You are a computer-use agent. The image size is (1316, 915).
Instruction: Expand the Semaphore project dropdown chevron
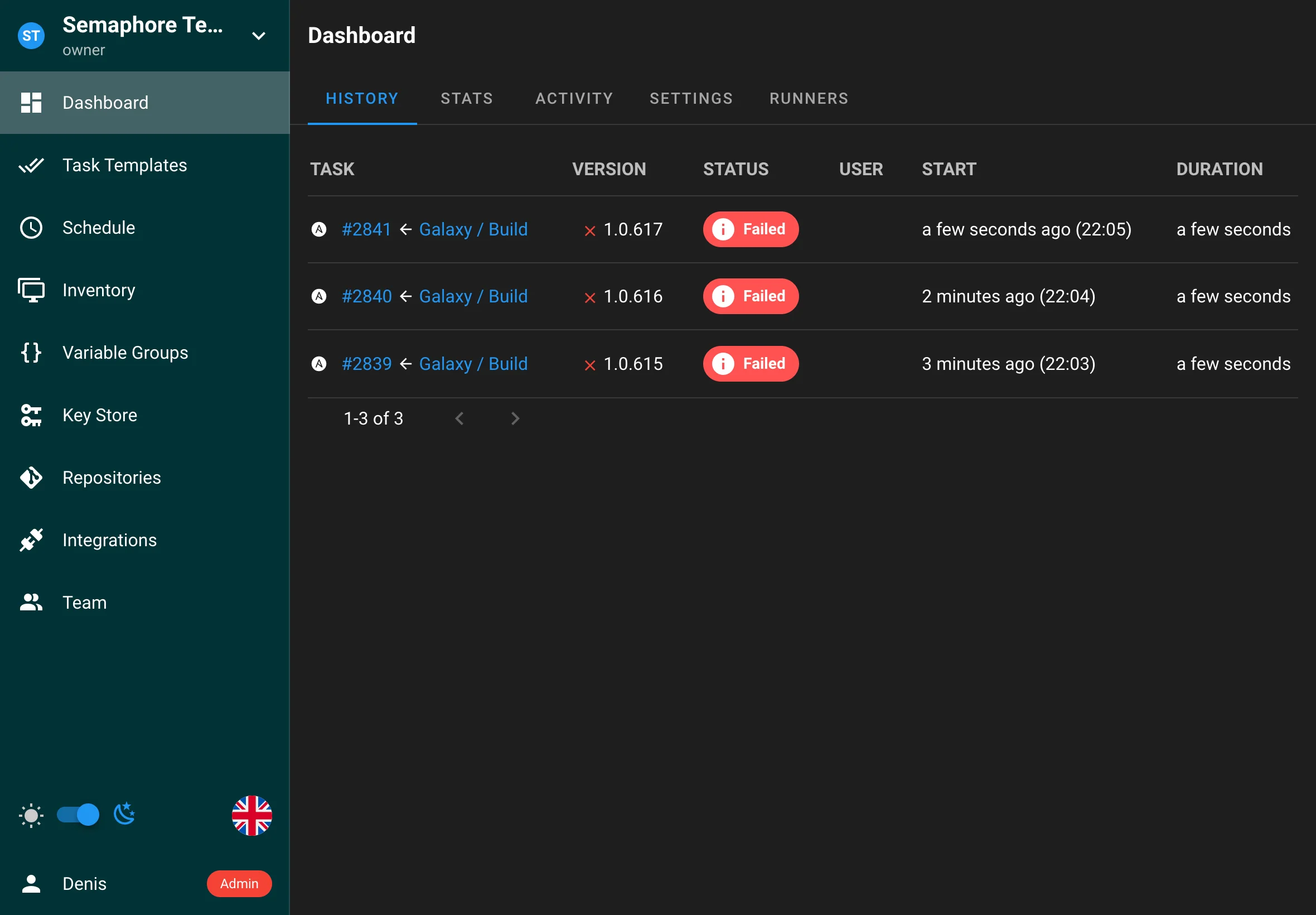click(x=259, y=36)
